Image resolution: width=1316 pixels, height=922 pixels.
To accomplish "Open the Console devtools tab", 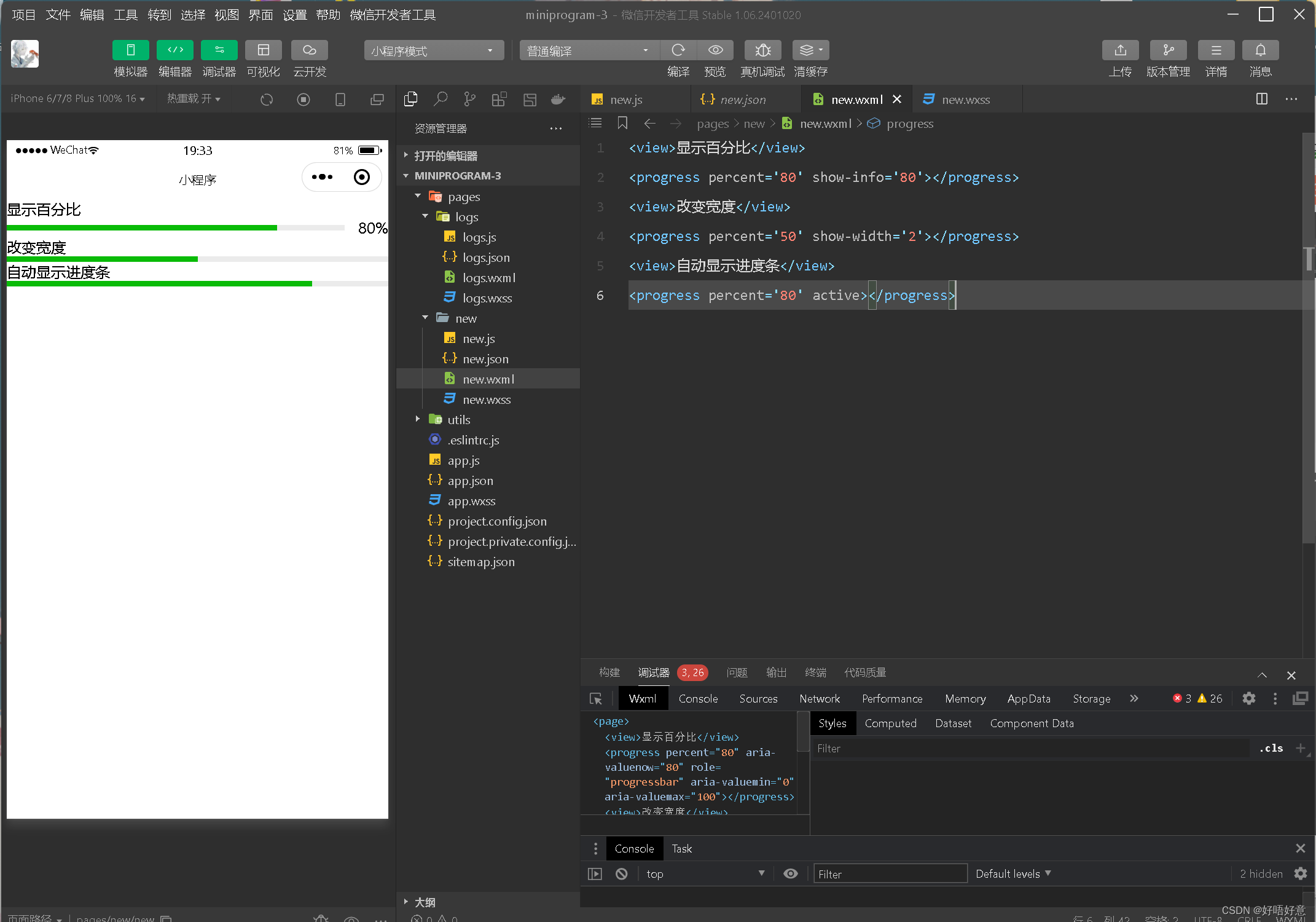I will [698, 699].
